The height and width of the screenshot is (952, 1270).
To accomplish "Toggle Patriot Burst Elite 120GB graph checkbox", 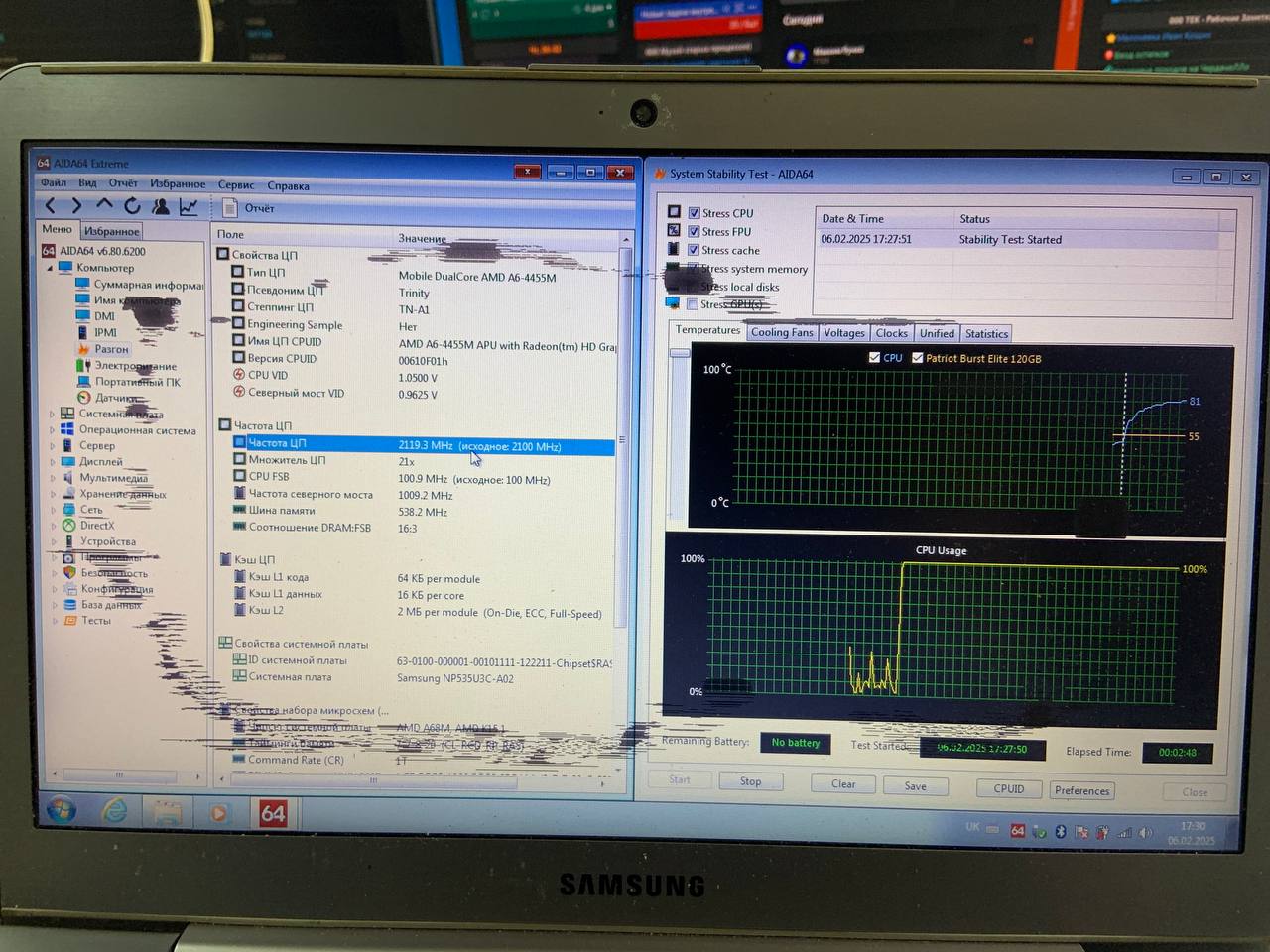I will [x=917, y=358].
